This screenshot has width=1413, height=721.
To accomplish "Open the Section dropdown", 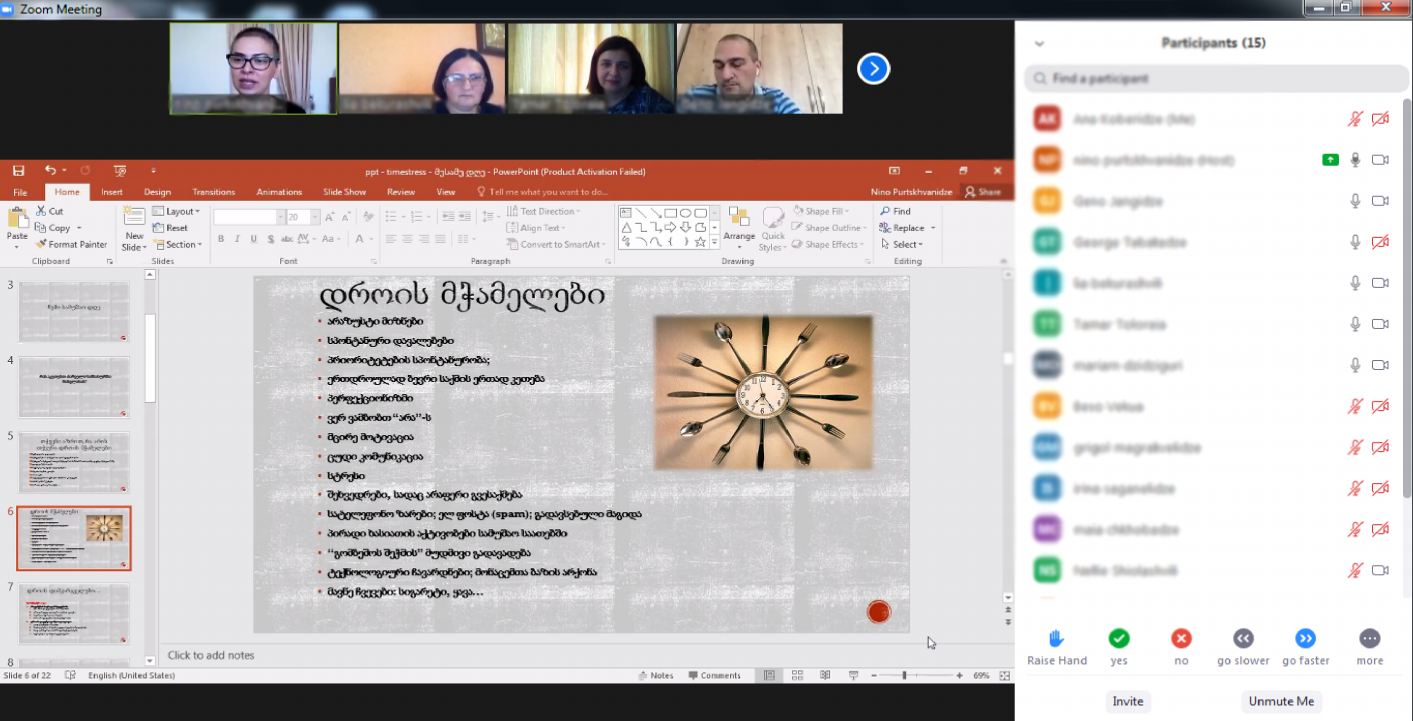I will click(177, 244).
